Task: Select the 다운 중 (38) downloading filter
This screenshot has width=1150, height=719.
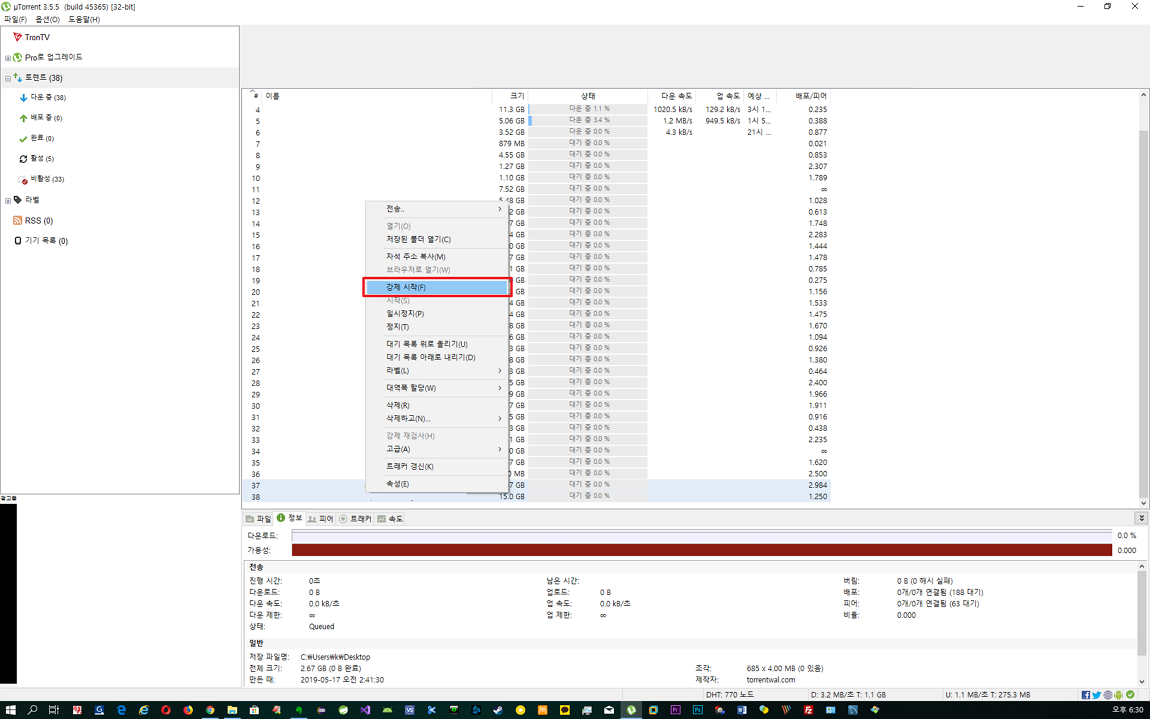Action: coord(43,98)
